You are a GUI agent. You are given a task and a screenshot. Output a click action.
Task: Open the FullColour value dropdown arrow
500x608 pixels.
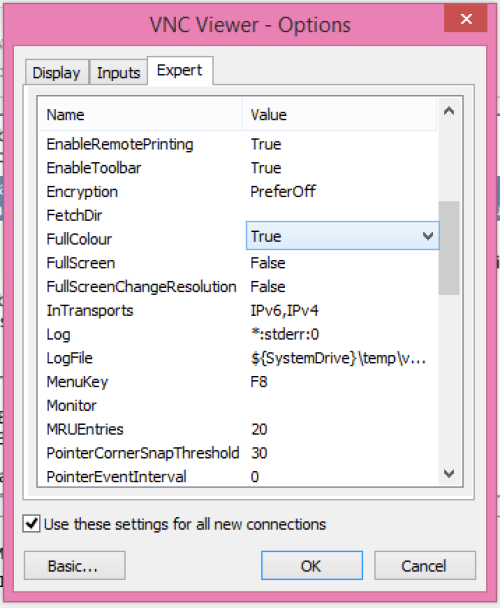pyautogui.click(x=428, y=236)
